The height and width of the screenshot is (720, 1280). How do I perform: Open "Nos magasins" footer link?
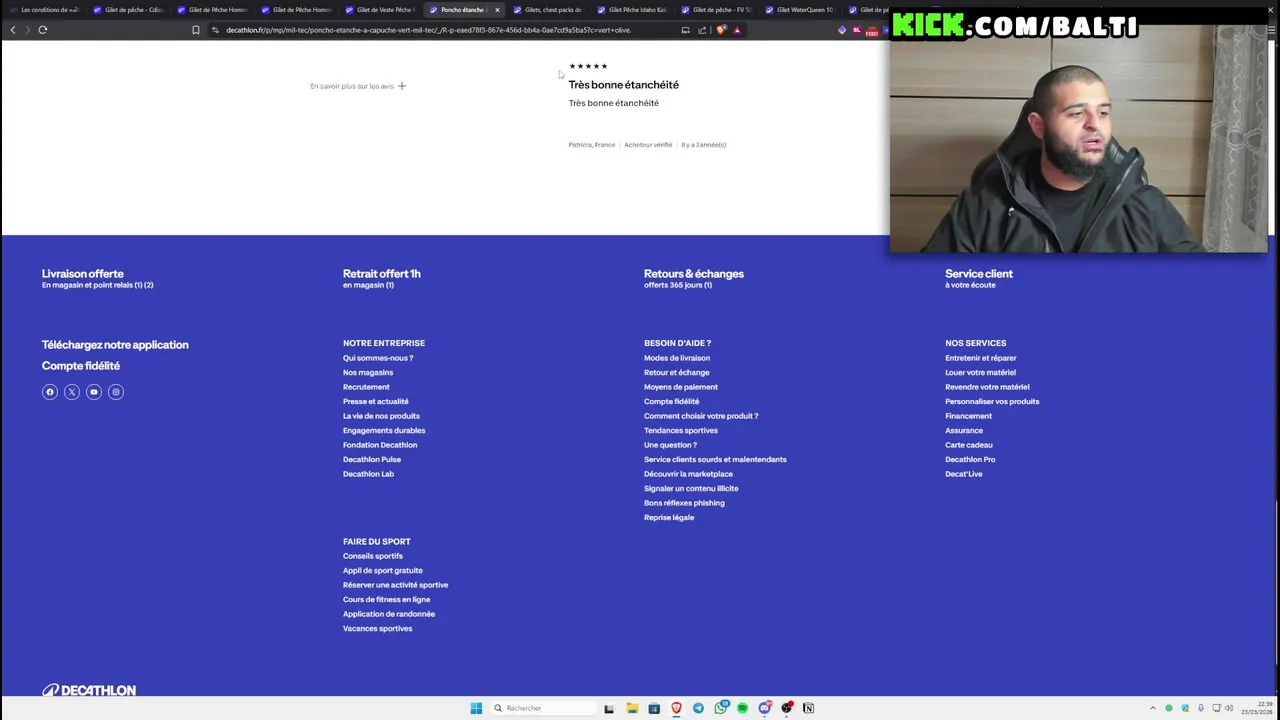[368, 372]
